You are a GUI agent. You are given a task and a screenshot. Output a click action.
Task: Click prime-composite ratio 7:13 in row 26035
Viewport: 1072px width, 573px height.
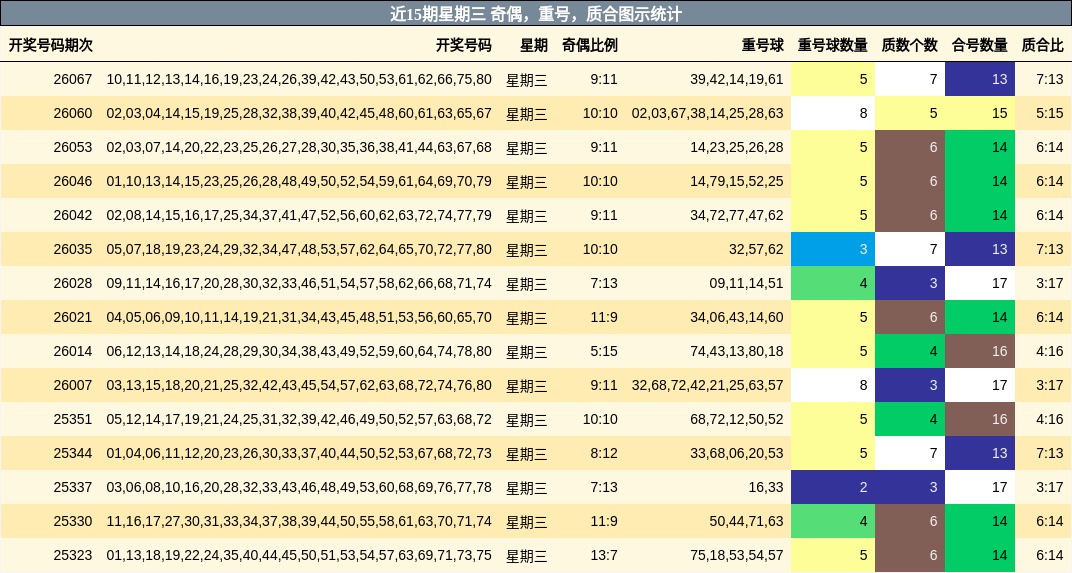(1049, 250)
